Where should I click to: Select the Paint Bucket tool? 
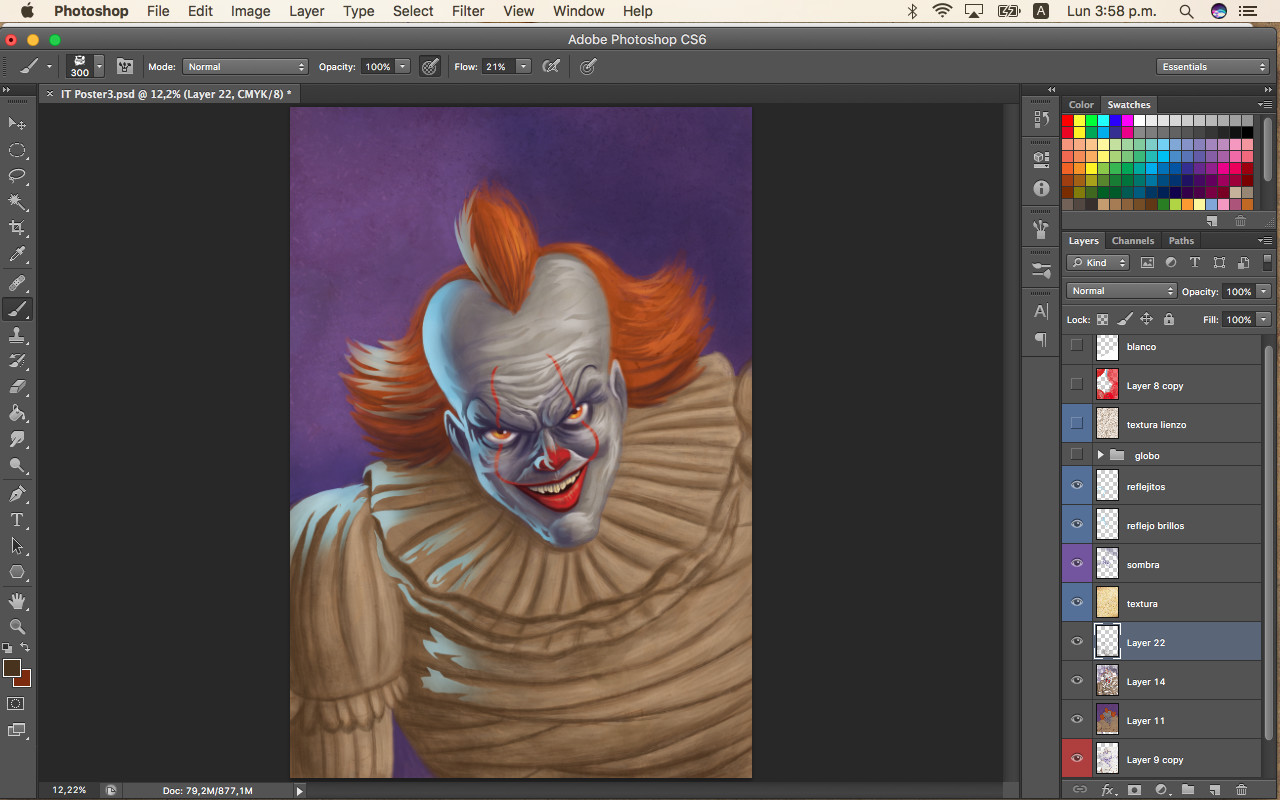17,413
